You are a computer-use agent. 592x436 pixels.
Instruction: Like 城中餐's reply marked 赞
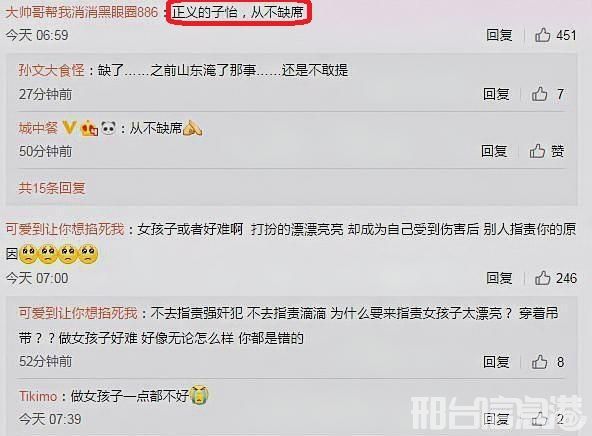pyautogui.click(x=537, y=151)
